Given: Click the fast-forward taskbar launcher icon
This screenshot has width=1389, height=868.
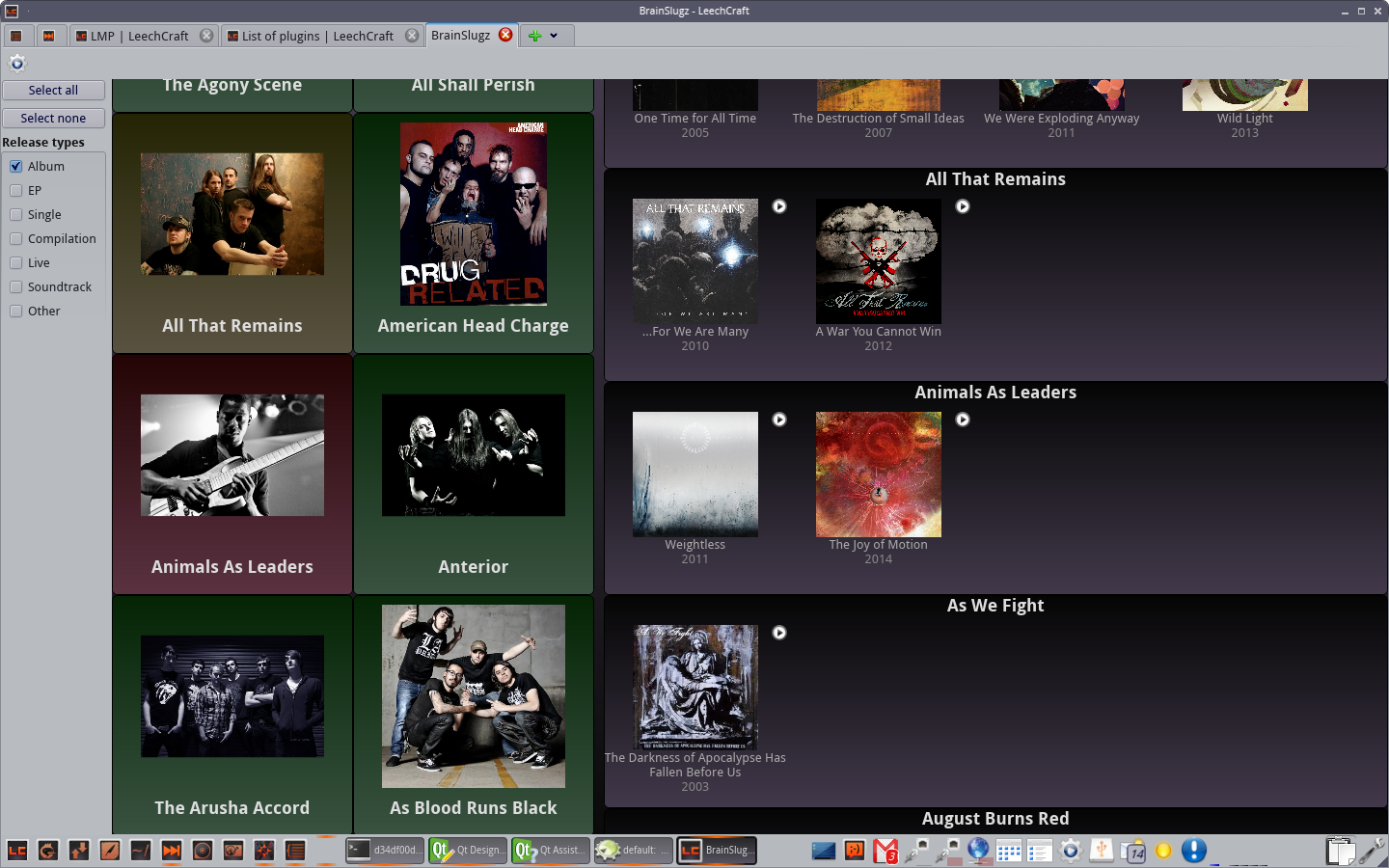Looking at the screenshot, I should [172, 851].
